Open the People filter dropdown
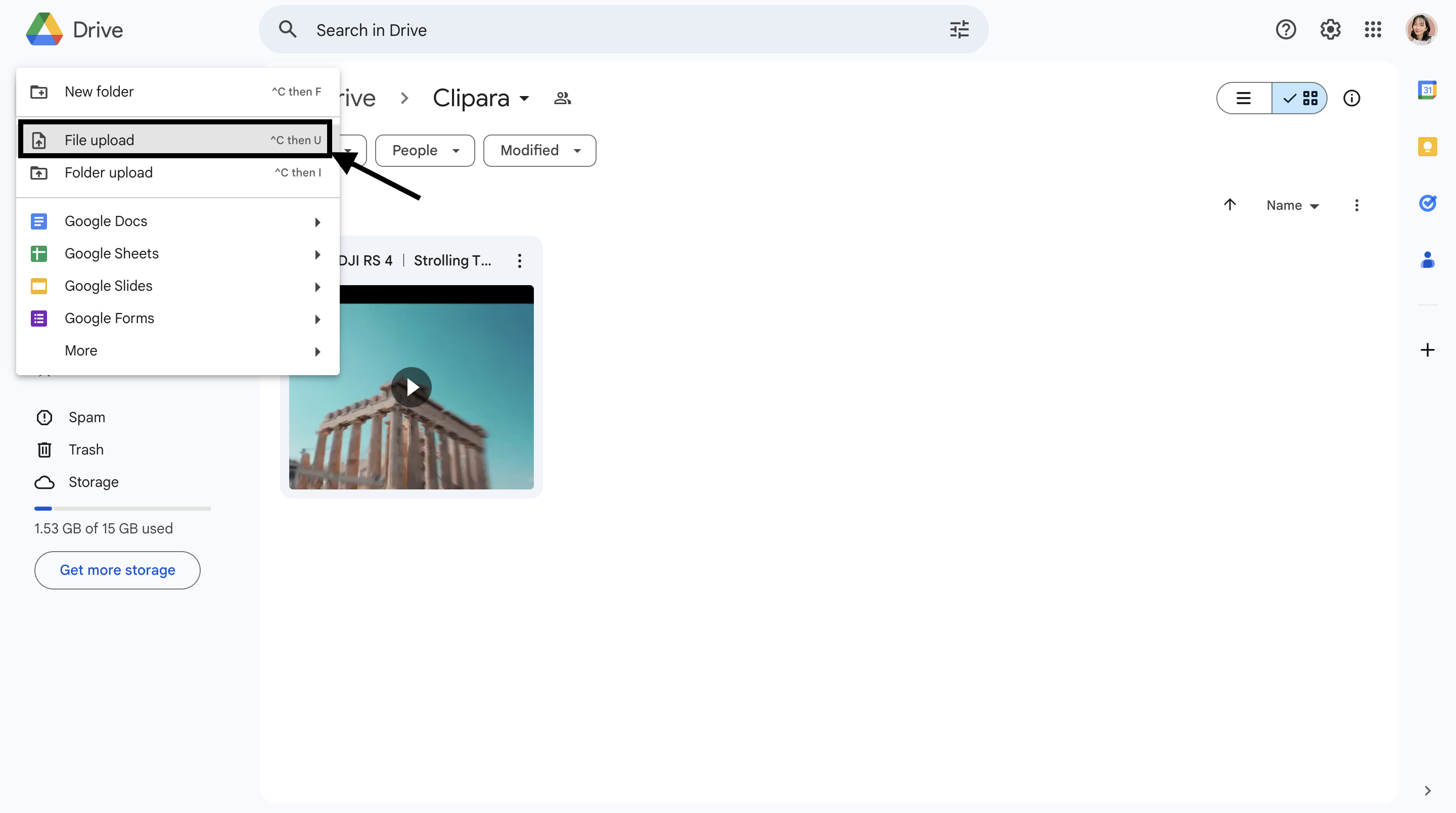The width and height of the screenshot is (1456, 813). (x=425, y=150)
